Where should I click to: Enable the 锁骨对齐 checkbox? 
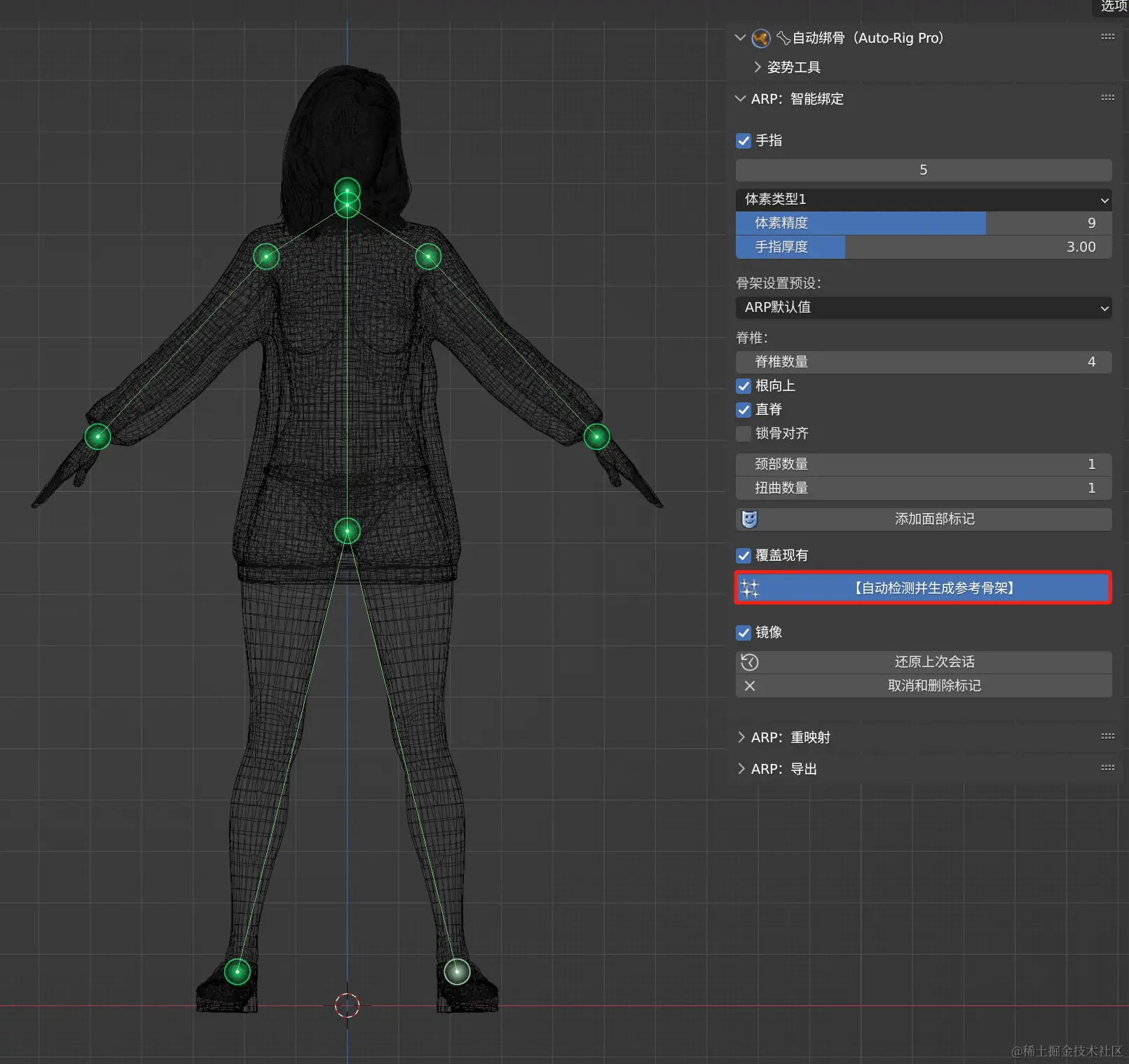(744, 434)
